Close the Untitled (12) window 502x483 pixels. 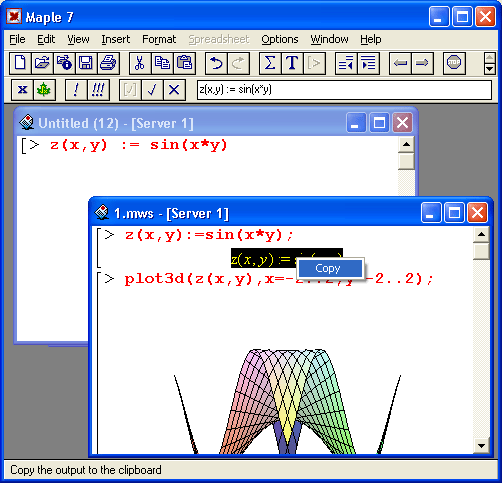(402, 123)
